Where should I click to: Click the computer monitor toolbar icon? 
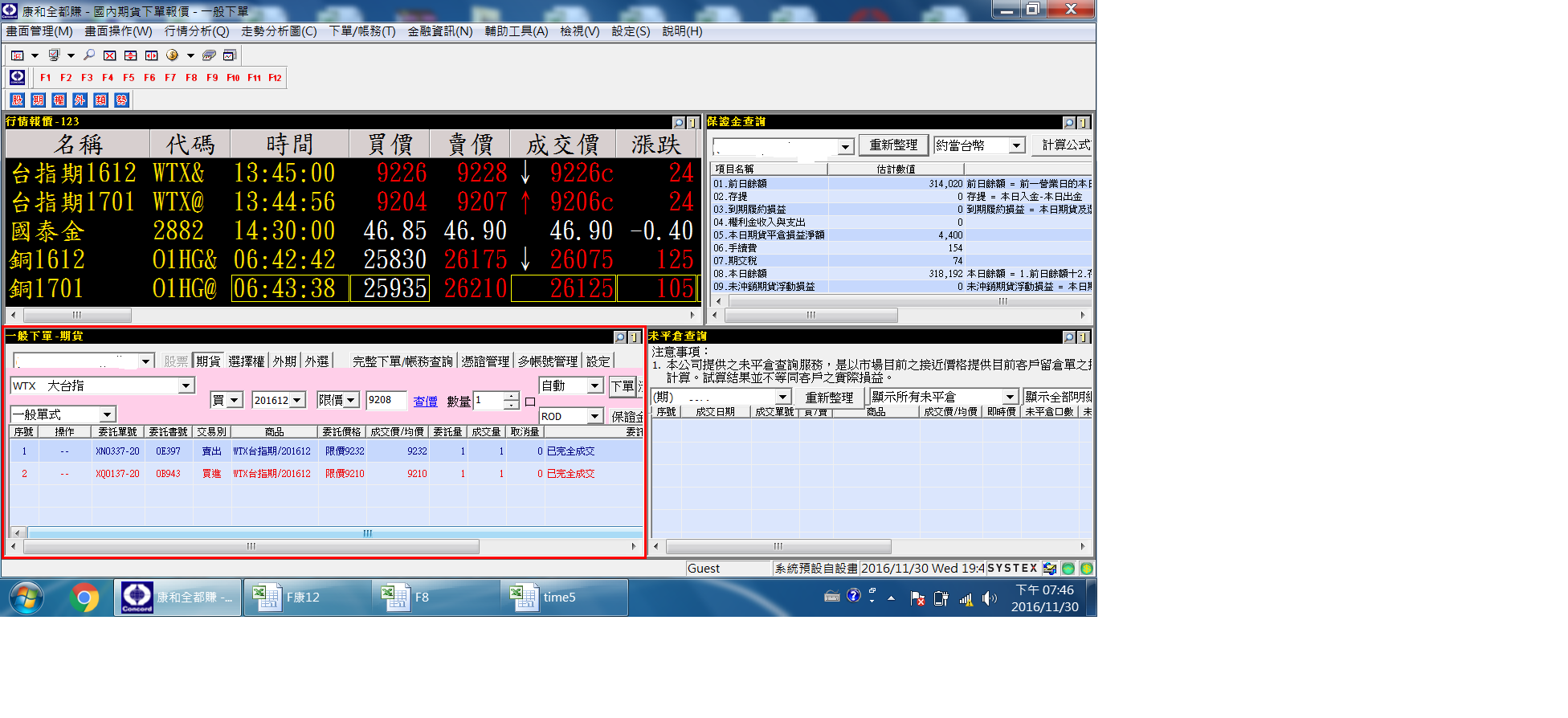click(x=54, y=55)
